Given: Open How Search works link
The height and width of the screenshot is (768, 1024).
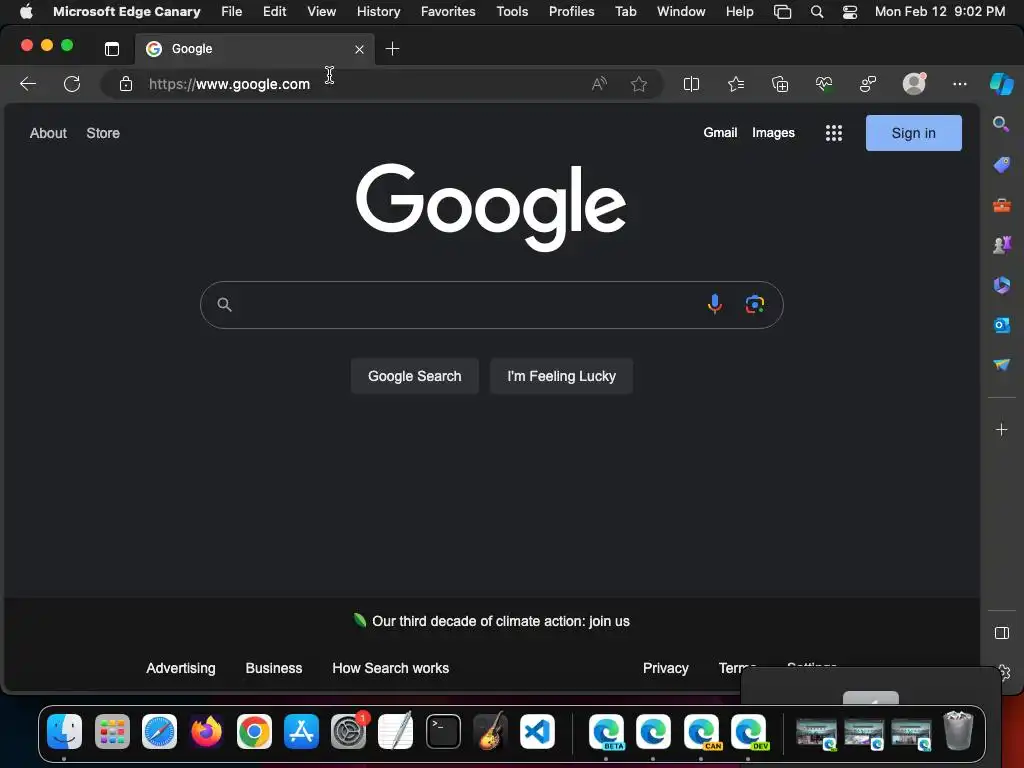Looking at the screenshot, I should pos(391,668).
